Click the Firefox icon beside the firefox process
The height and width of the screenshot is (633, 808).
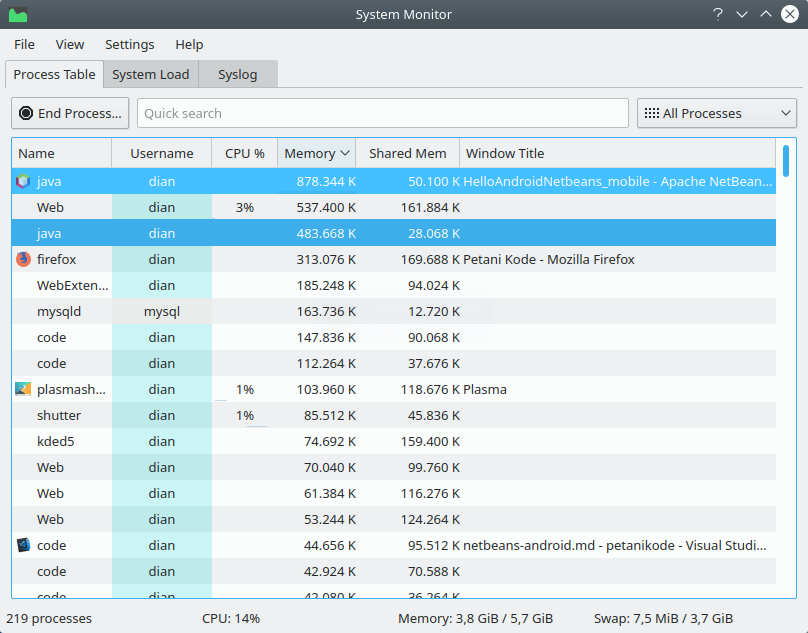click(23, 259)
